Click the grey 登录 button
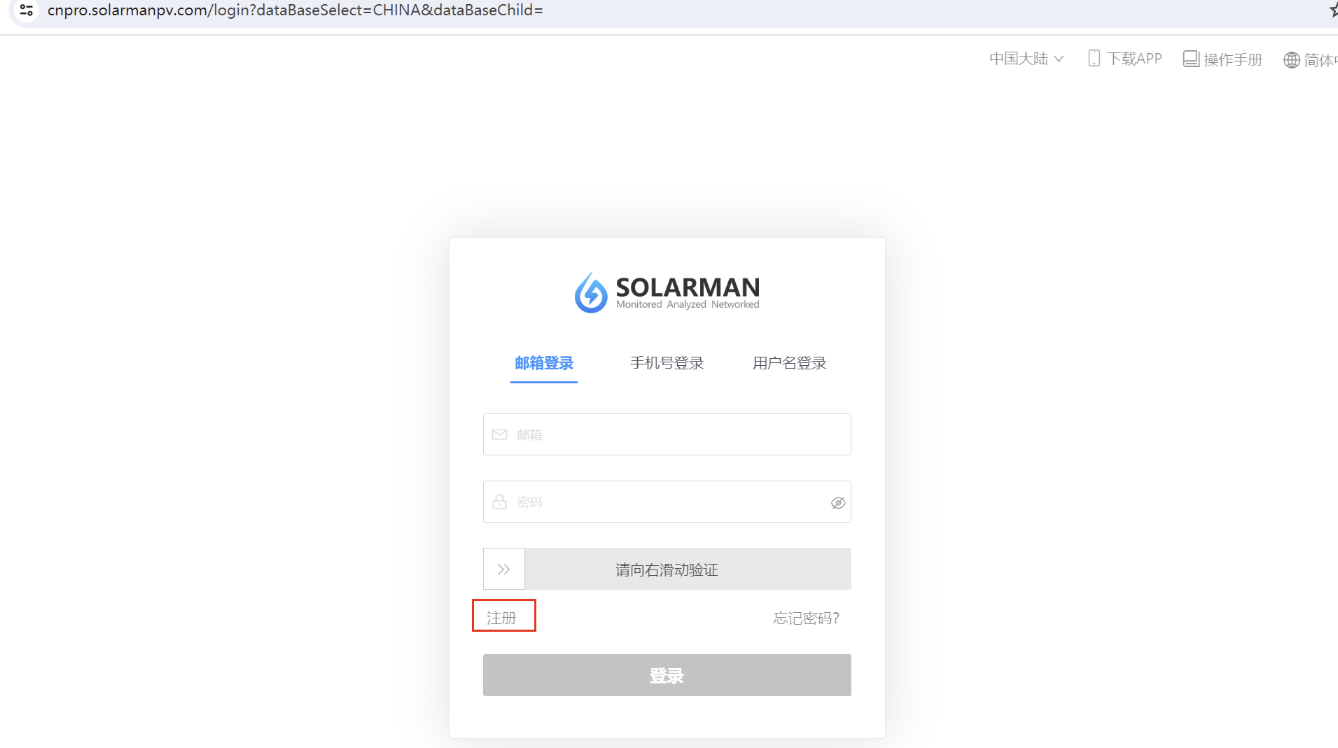 (667, 675)
